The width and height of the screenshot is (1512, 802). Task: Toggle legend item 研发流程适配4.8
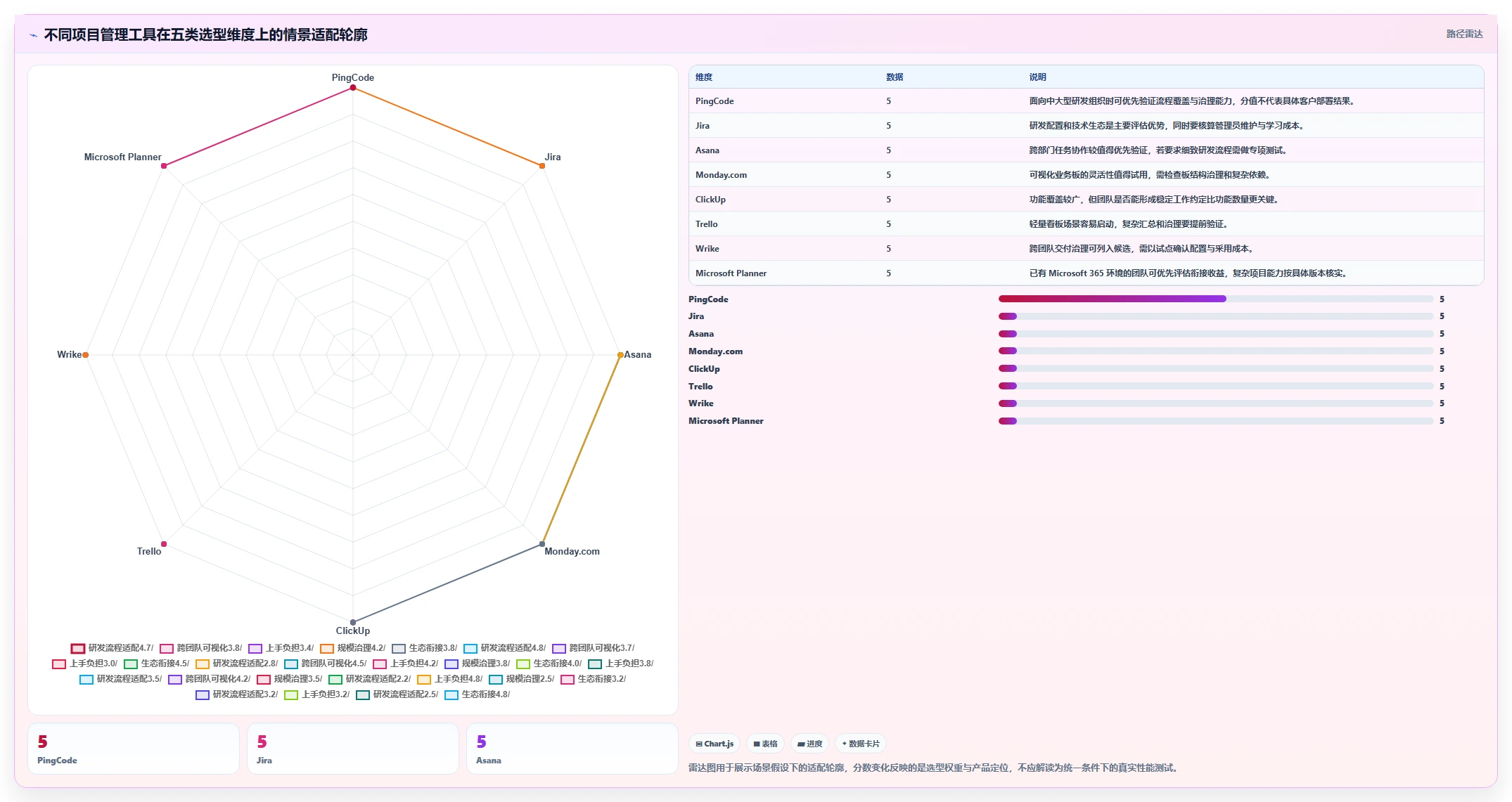(504, 648)
